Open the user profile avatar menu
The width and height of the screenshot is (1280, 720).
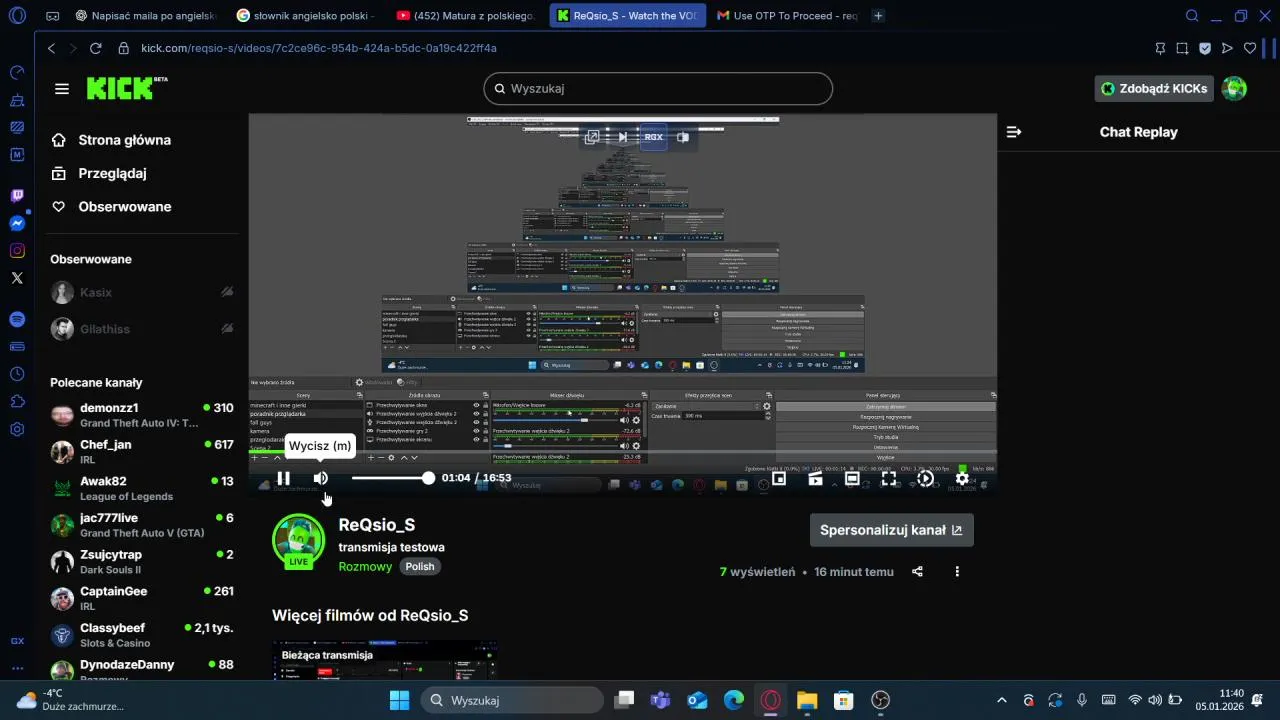(x=1235, y=88)
